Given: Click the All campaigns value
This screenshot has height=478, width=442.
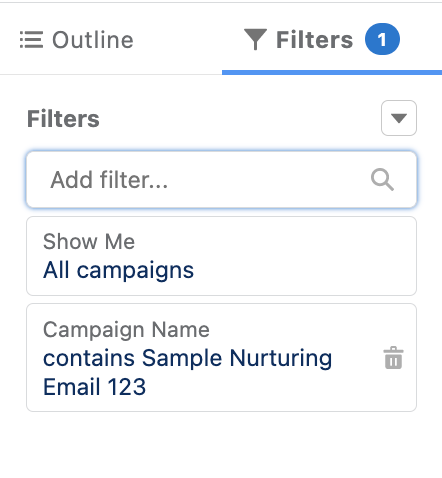Looking at the screenshot, I should 118,270.
